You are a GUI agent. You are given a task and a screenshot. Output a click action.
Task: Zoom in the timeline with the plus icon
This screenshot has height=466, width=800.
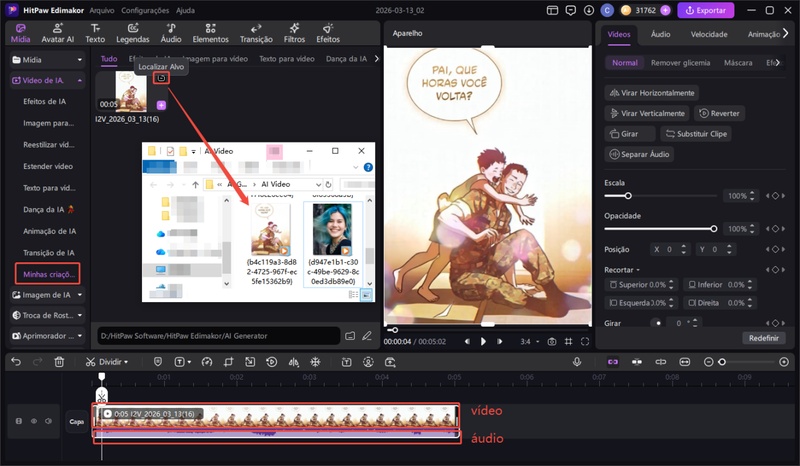[x=784, y=362]
